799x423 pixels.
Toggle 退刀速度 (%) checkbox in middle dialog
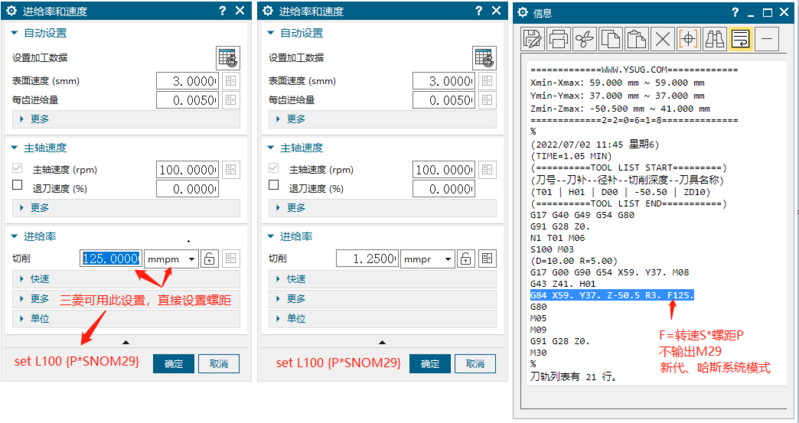[274, 185]
